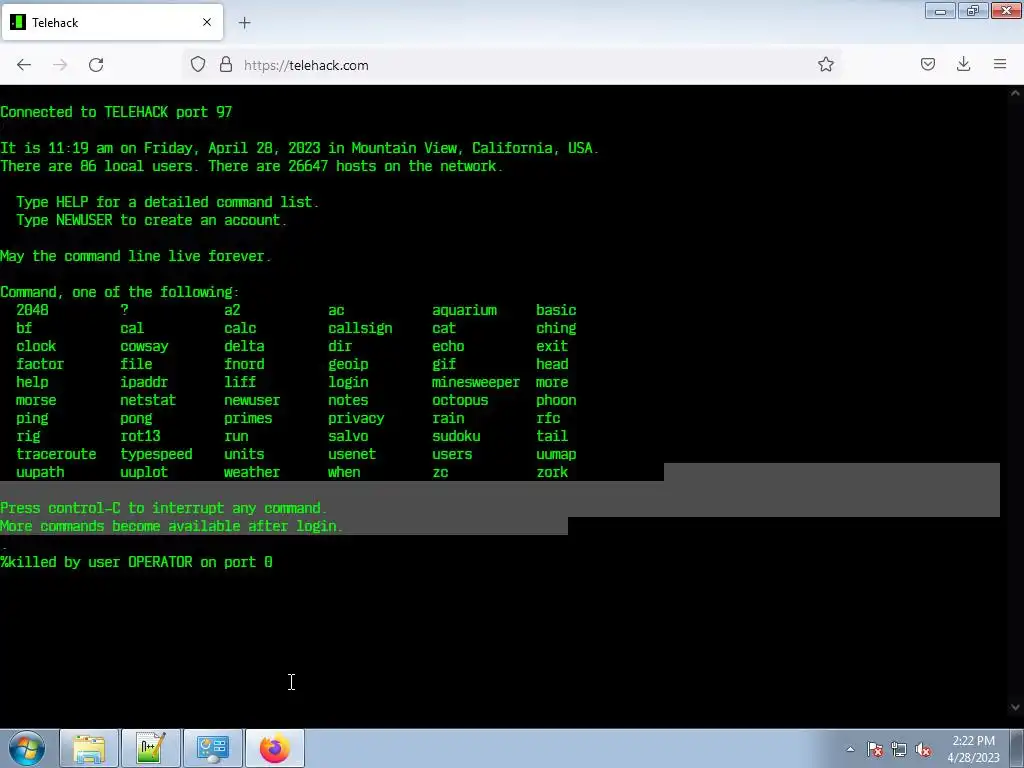Click '%killed by user OPERATOR' line
Image resolution: width=1024 pixels, height=768 pixels.
point(136,562)
